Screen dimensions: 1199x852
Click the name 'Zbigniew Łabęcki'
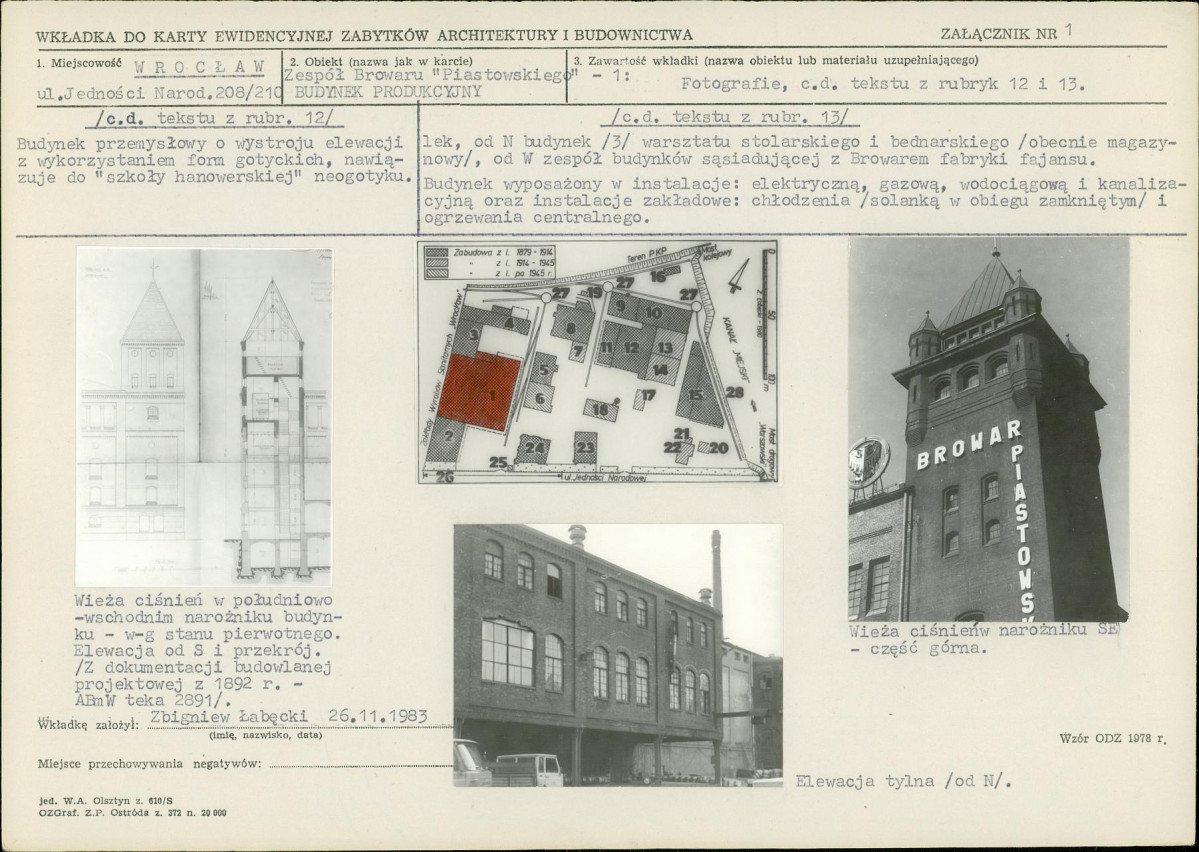click(229, 717)
